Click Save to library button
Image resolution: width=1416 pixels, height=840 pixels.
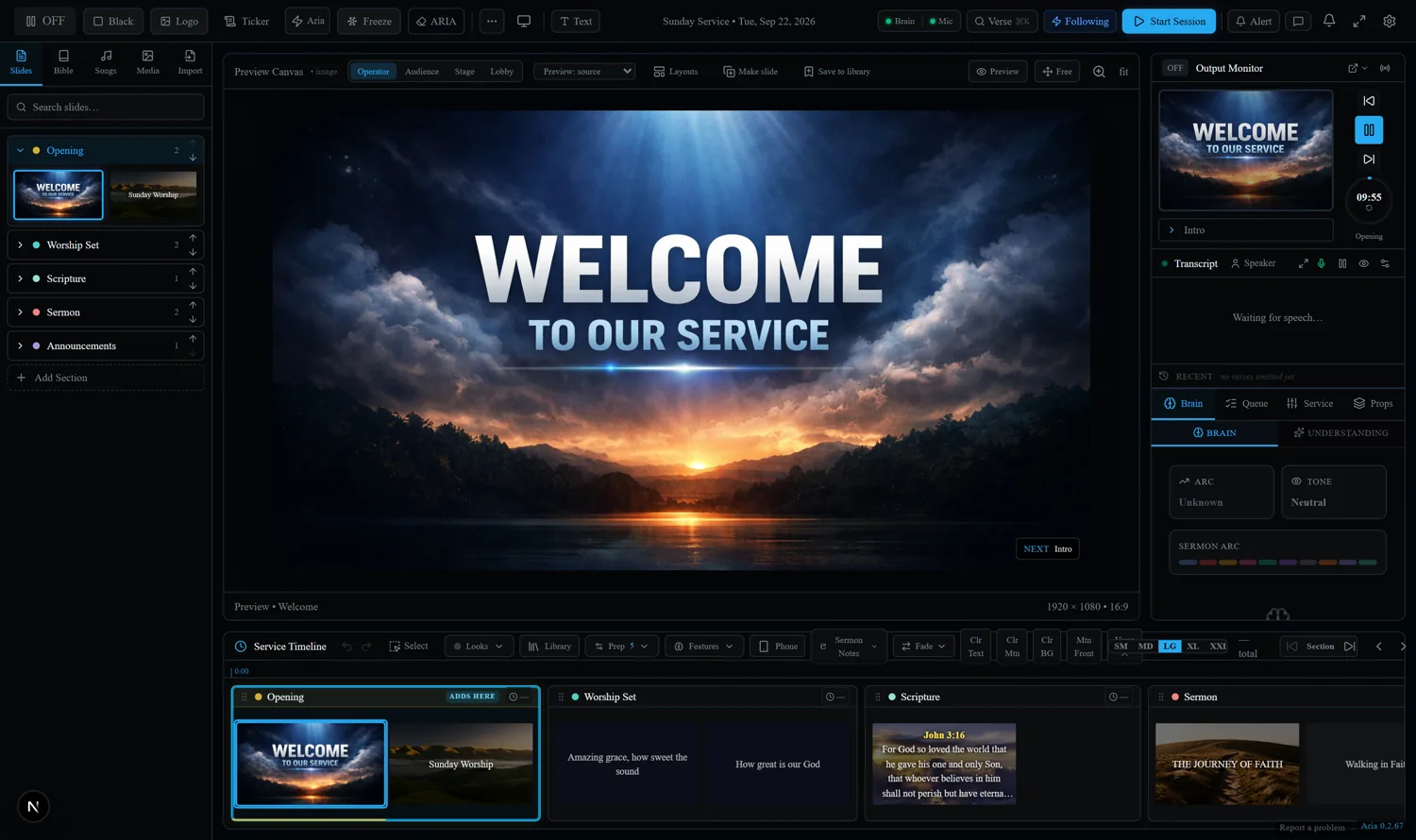coord(836,72)
